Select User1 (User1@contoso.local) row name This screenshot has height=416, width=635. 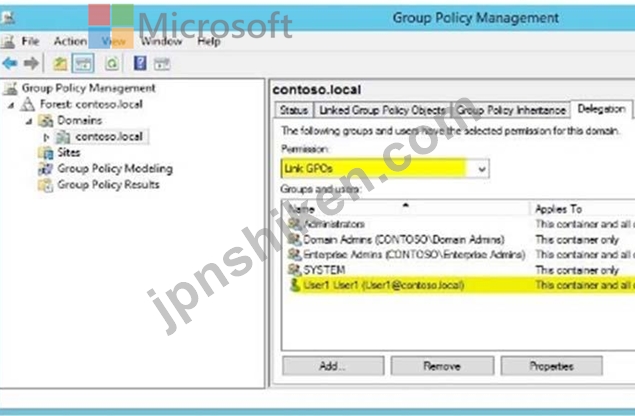(384, 285)
